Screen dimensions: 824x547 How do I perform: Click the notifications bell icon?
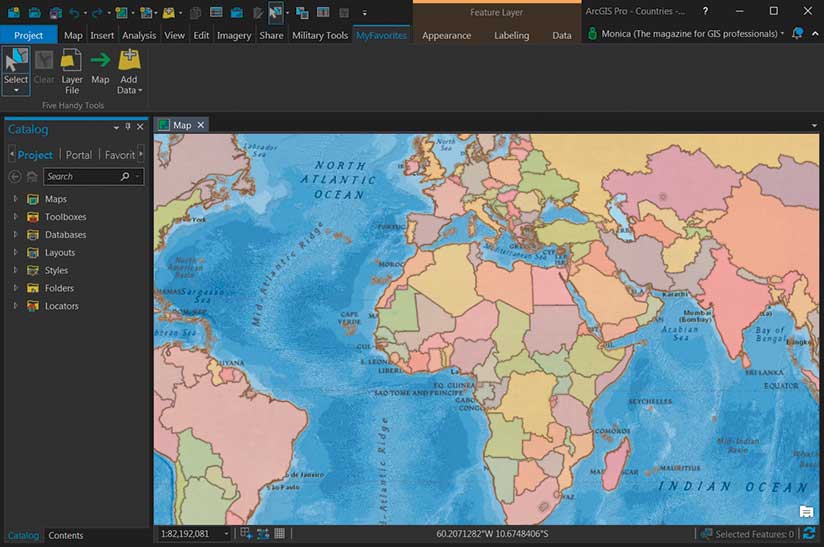pos(797,34)
